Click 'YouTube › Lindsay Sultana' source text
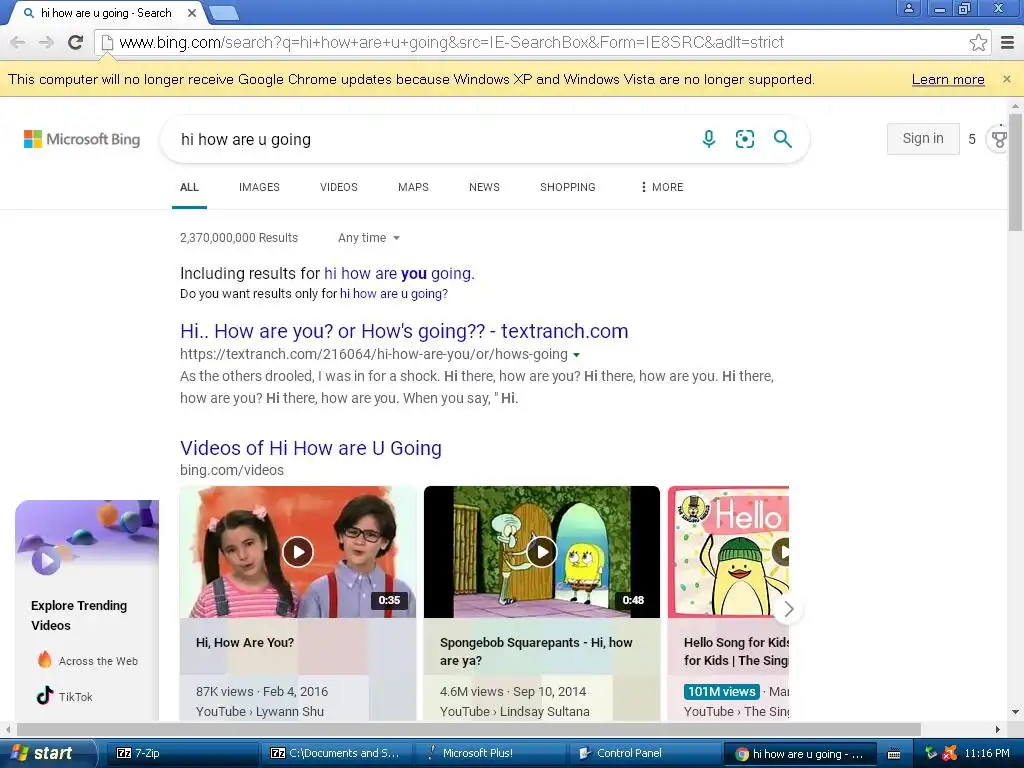 pyautogui.click(x=515, y=711)
